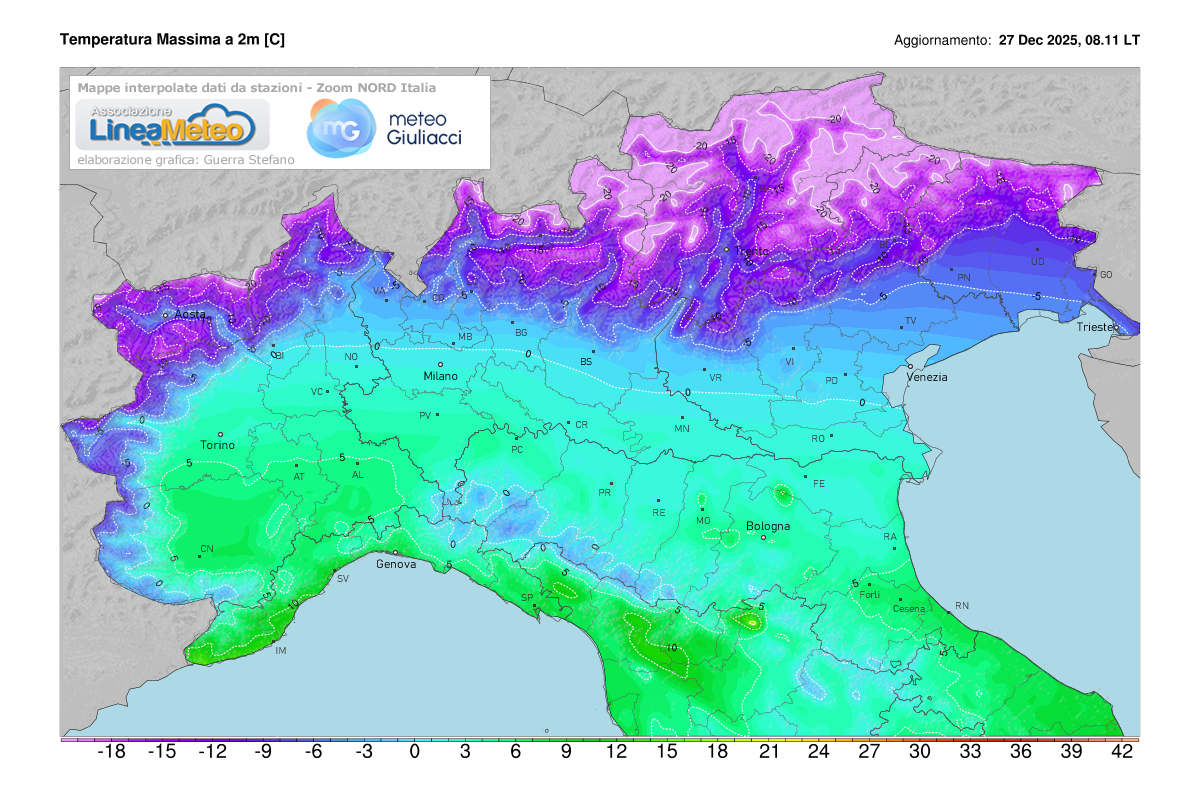Select the UD province label
Screen dimensions: 1200x790
1037,262
